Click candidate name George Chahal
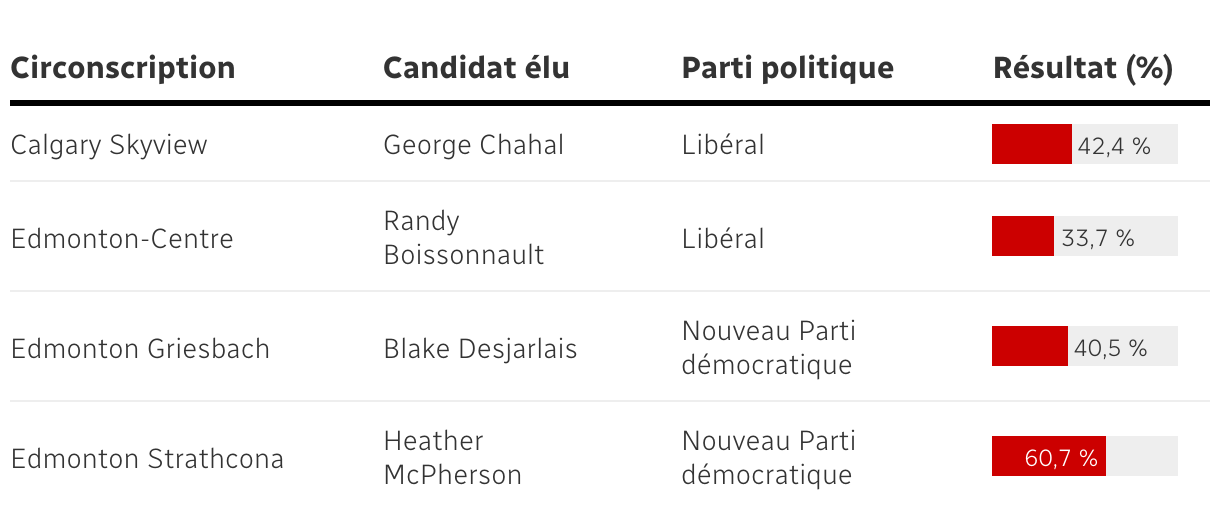This screenshot has height=520, width=1220. [x=474, y=145]
